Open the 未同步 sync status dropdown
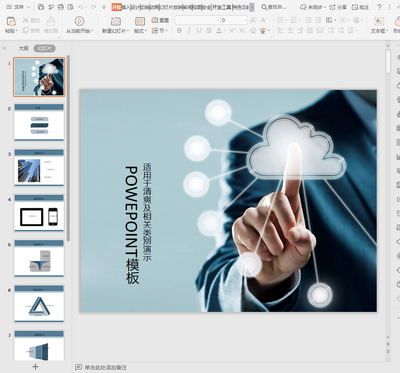The height and width of the screenshot is (373, 400). [x=312, y=7]
